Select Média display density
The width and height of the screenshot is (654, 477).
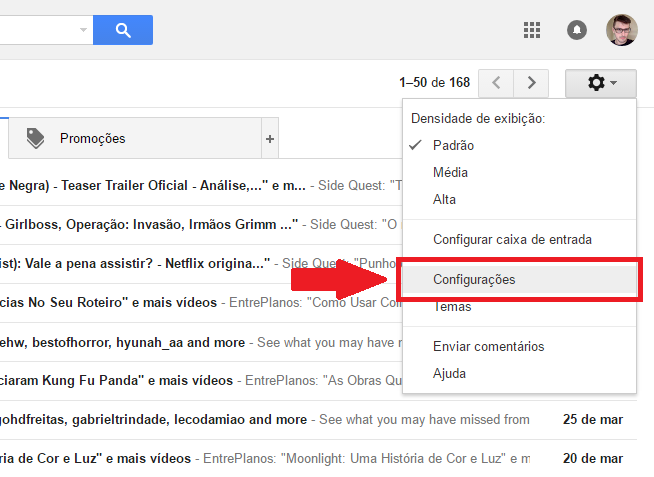click(450, 172)
